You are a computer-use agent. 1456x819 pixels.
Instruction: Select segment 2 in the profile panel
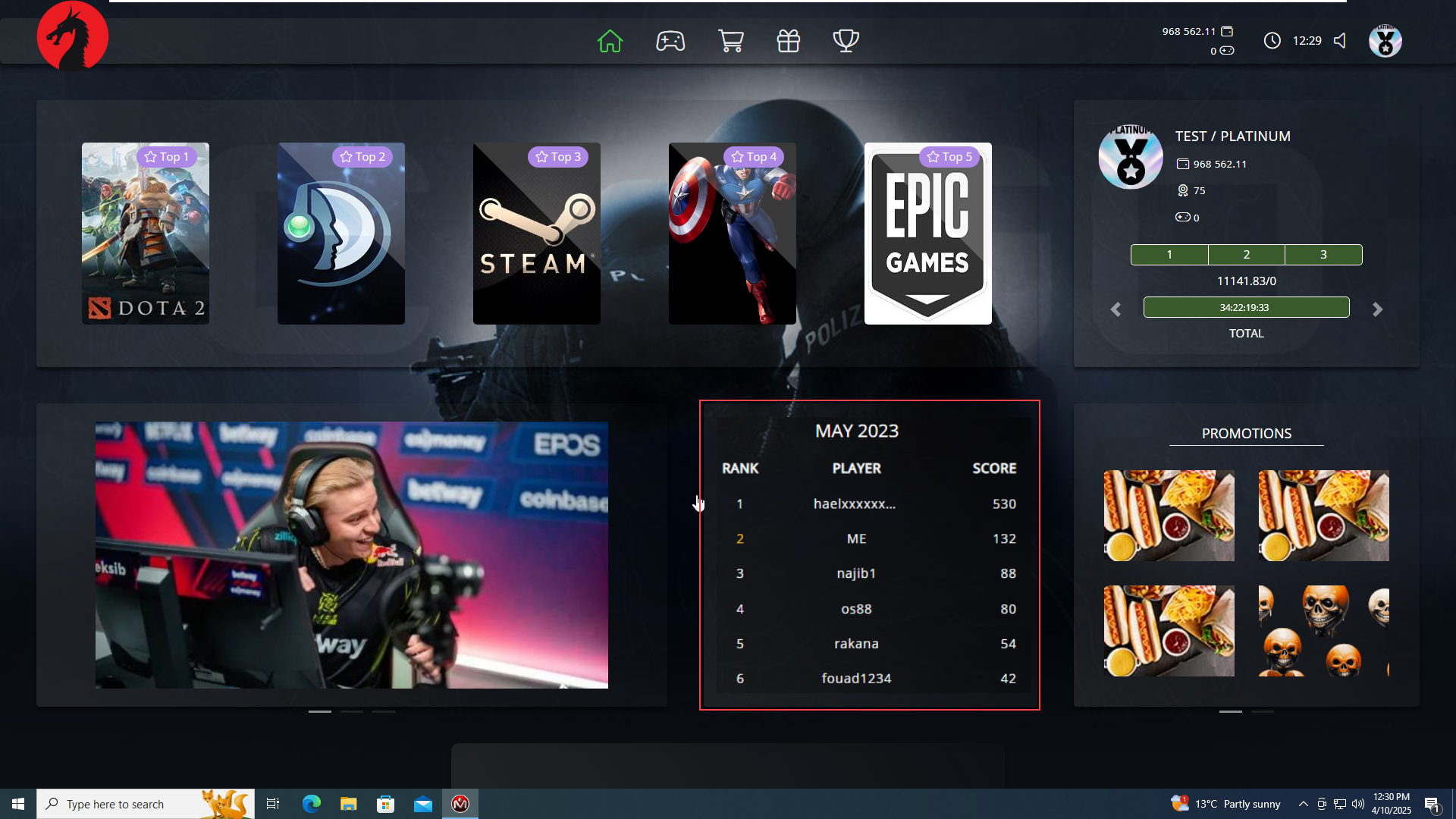coord(1246,255)
